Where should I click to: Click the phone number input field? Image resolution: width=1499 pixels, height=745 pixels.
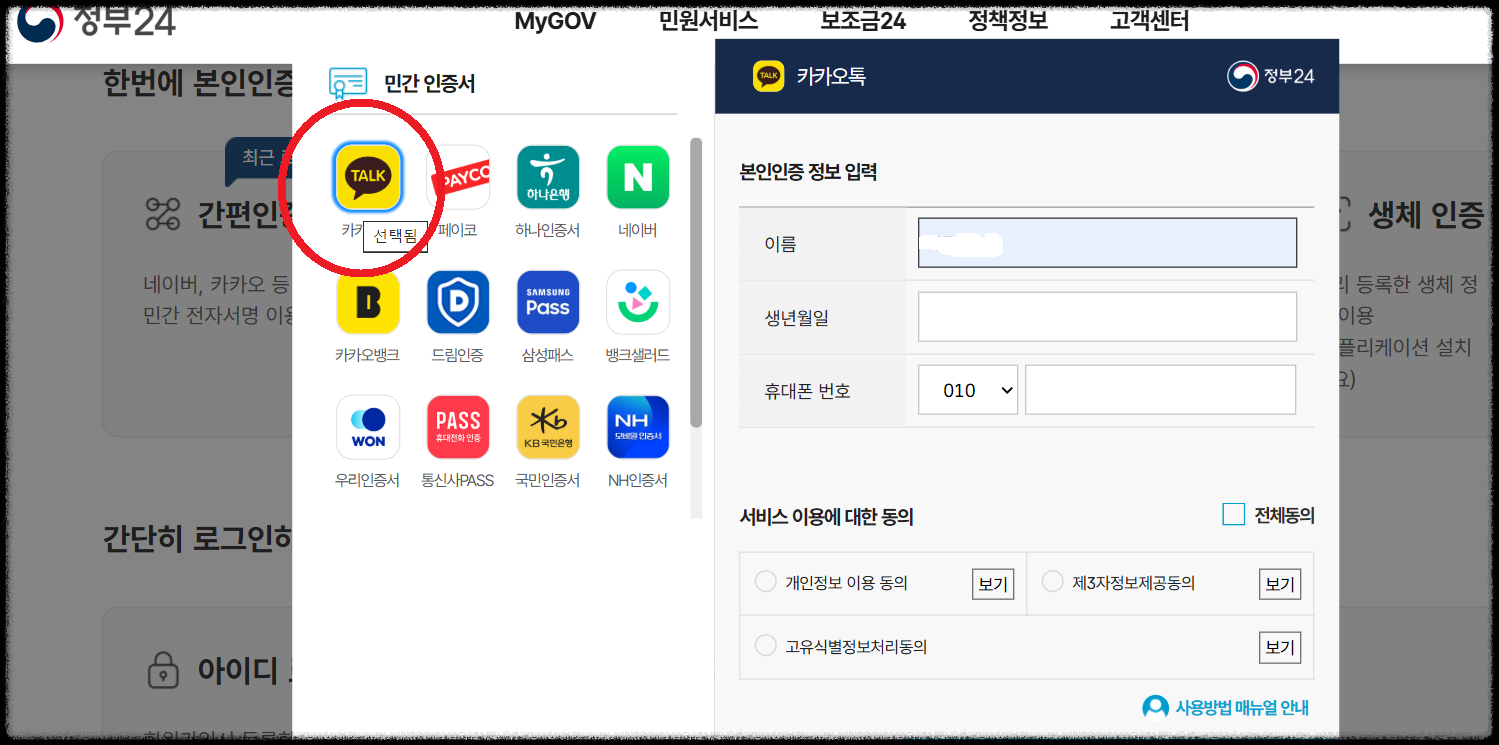(1160, 390)
